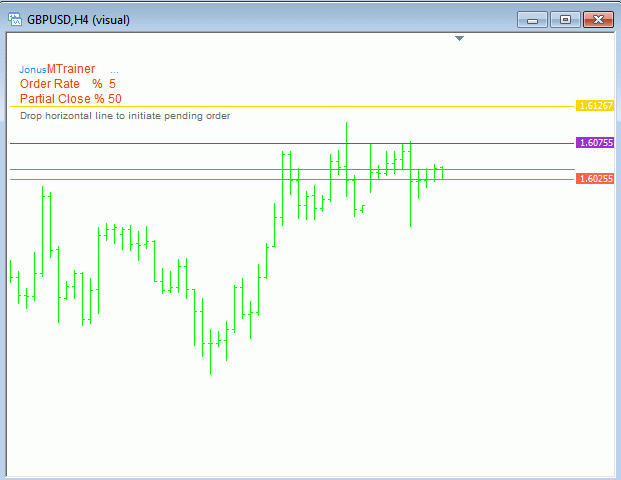621x480 pixels.
Task: Minimize the GBPUSD chart window
Action: coord(532,20)
